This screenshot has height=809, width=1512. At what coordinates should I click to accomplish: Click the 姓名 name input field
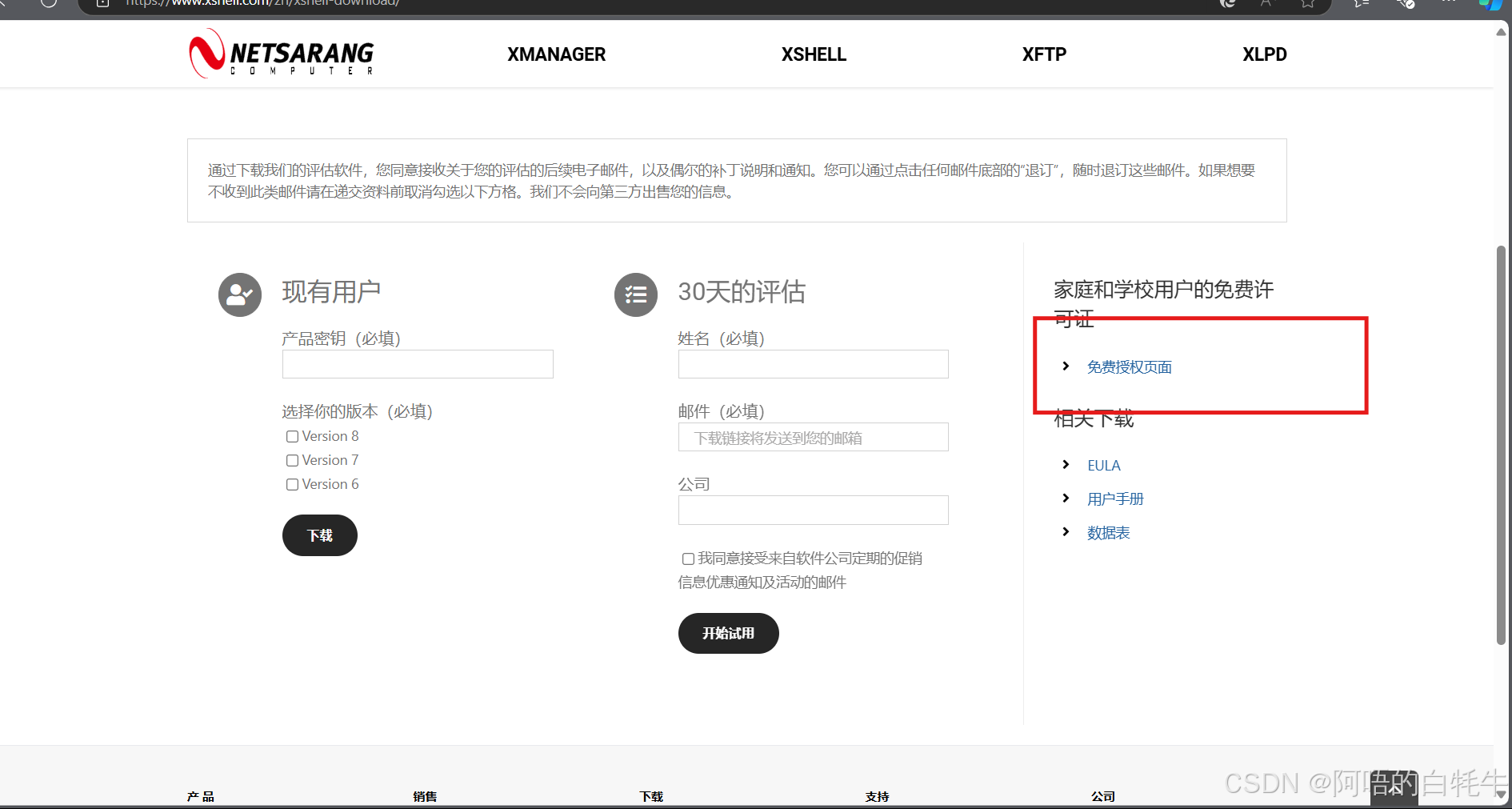814,364
